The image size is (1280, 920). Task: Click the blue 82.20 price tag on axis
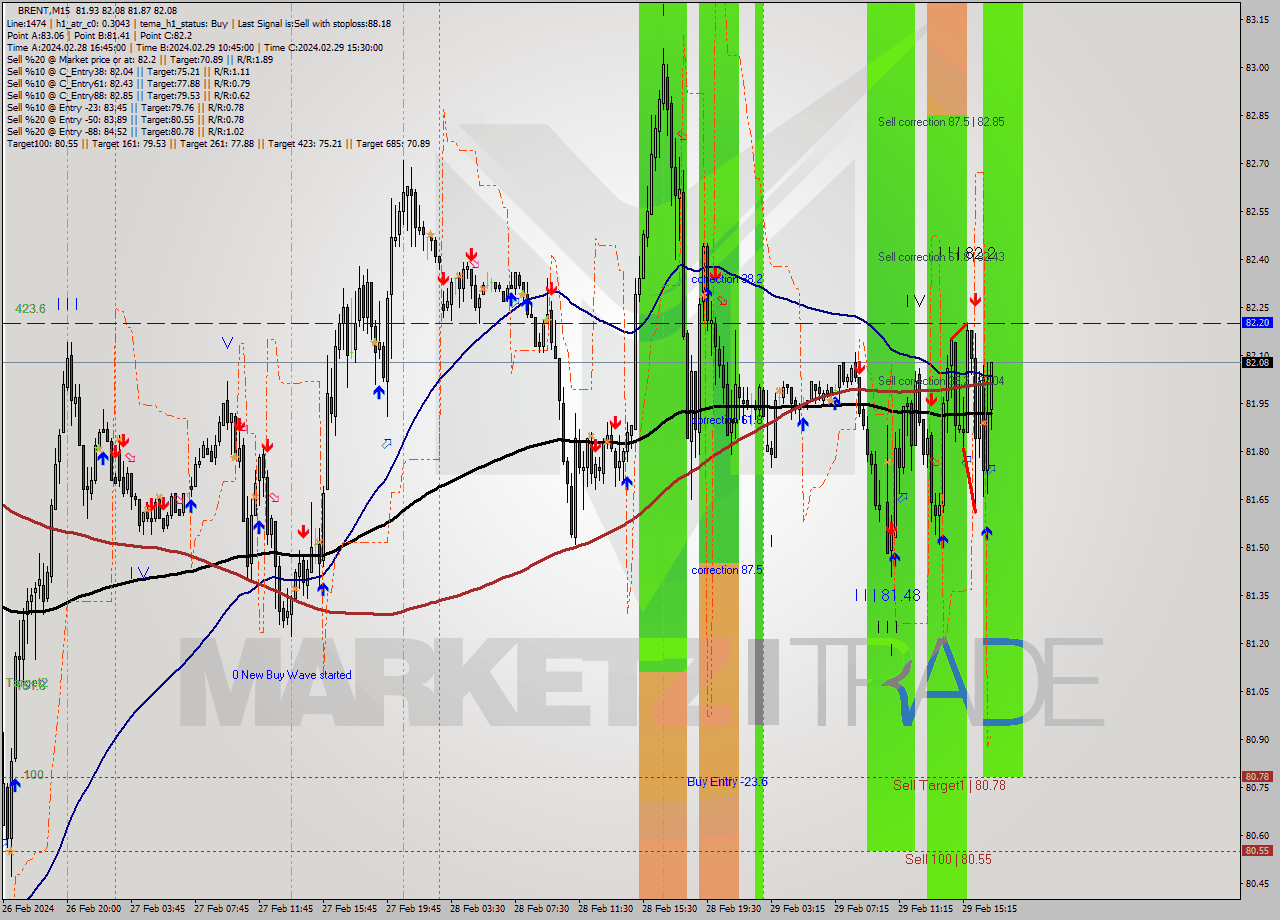pyautogui.click(x=1257, y=323)
